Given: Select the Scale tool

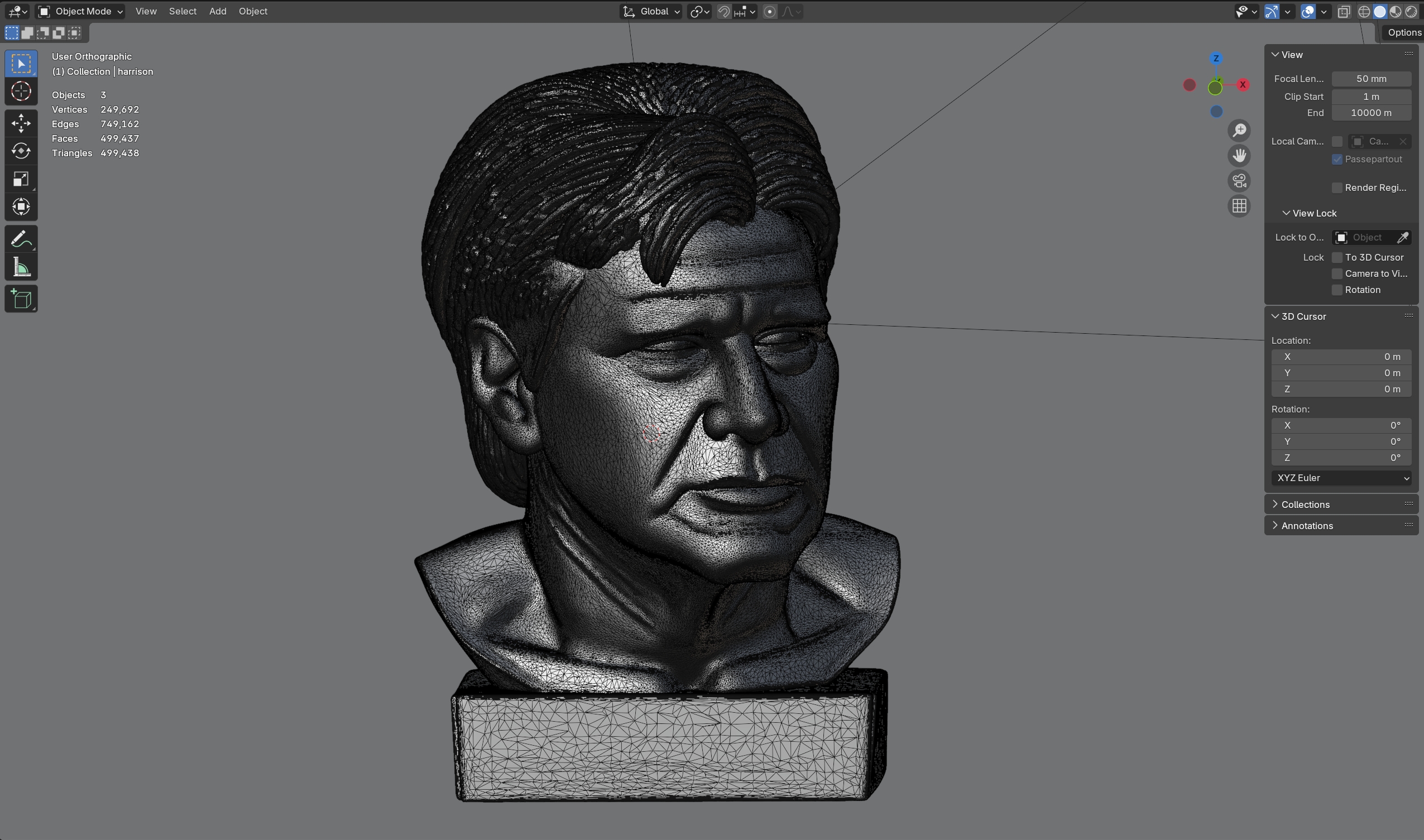Looking at the screenshot, I should [21, 179].
